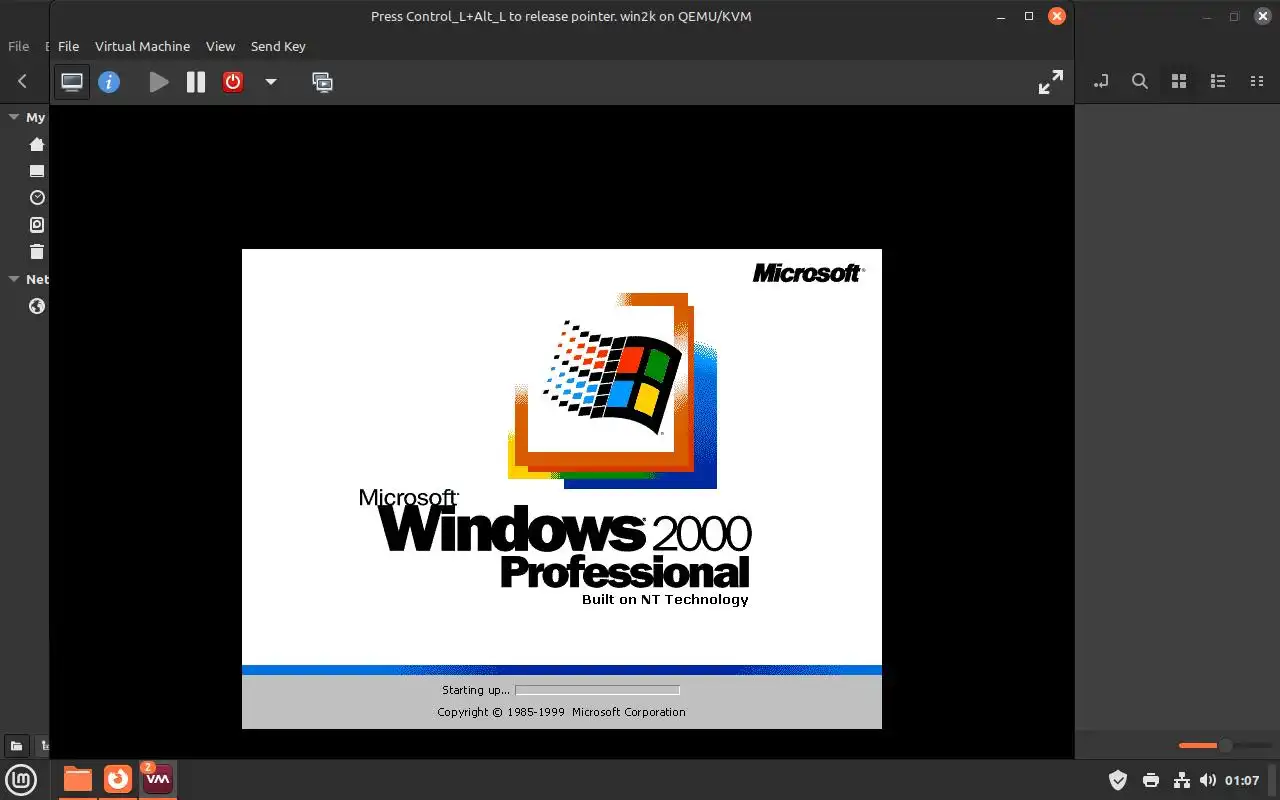Switch file manager to icon view

(x=1179, y=82)
